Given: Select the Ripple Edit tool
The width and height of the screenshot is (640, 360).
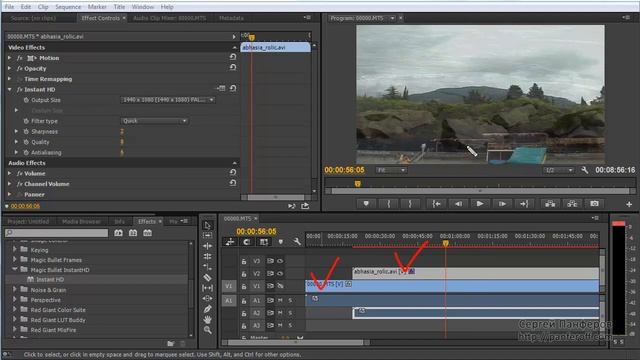Looking at the screenshot, I should click(207, 246).
